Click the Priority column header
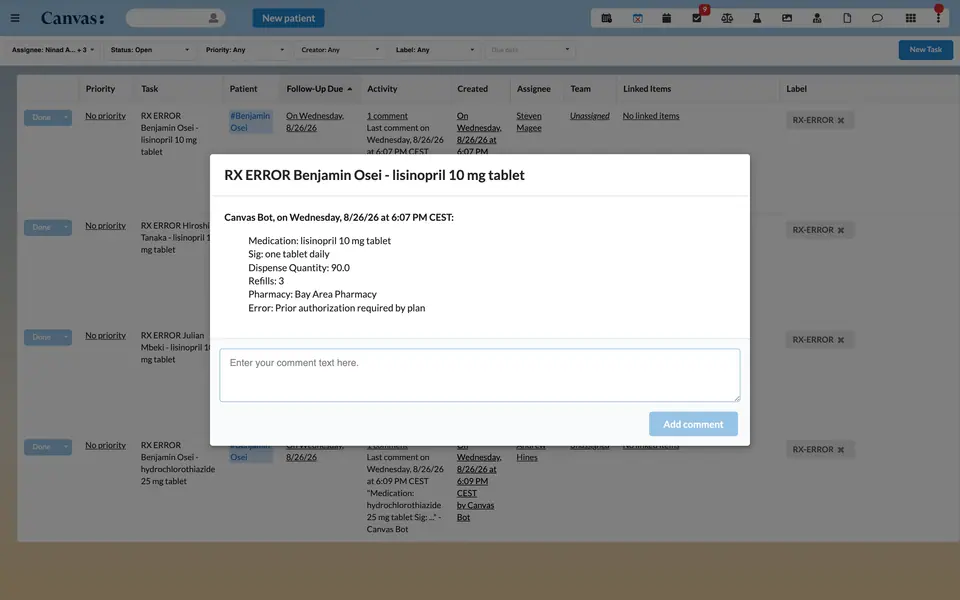This screenshot has height=600, width=960. point(100,89)
